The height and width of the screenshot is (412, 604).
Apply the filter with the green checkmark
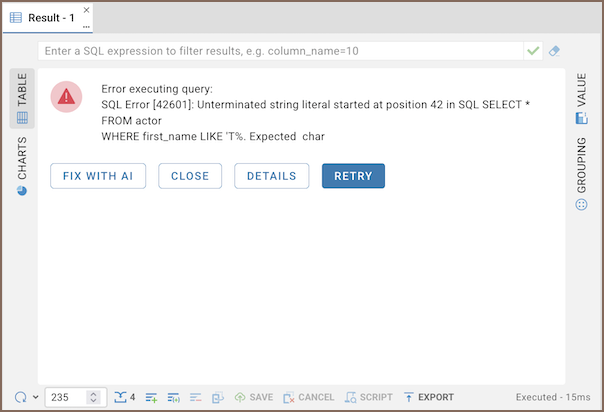pyautogui.click(x=532, y=51)
